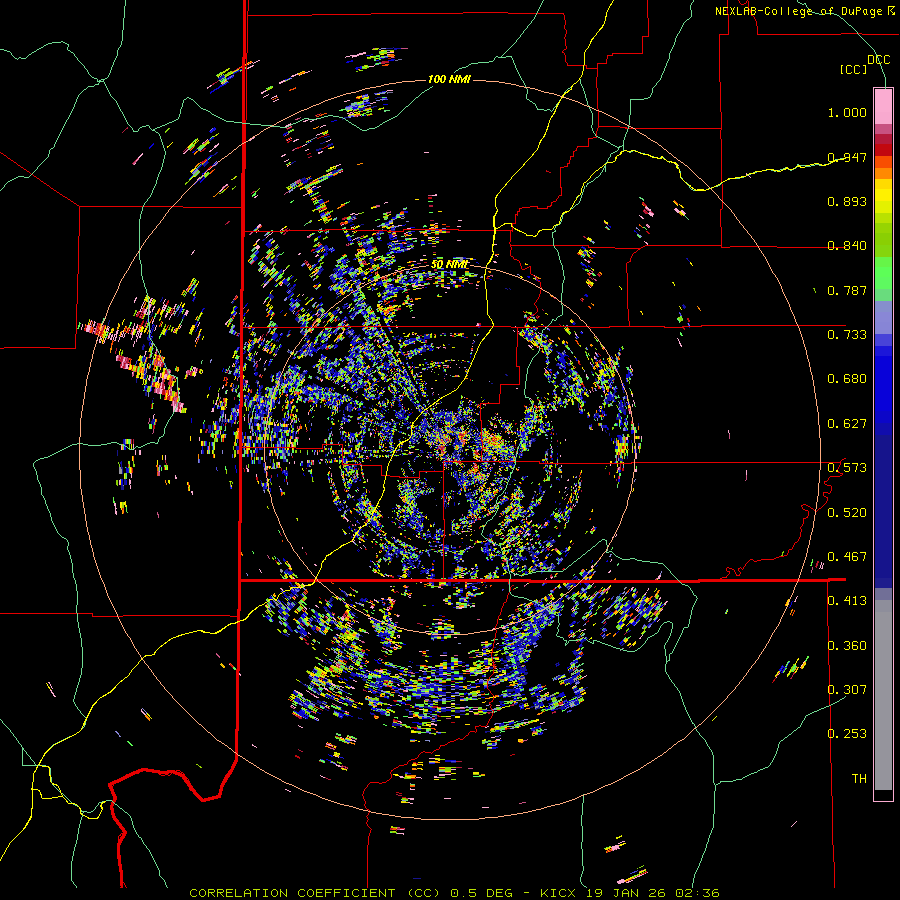Click the DCC label above the scale
The image size is (900, 900).
coord(878,60)
